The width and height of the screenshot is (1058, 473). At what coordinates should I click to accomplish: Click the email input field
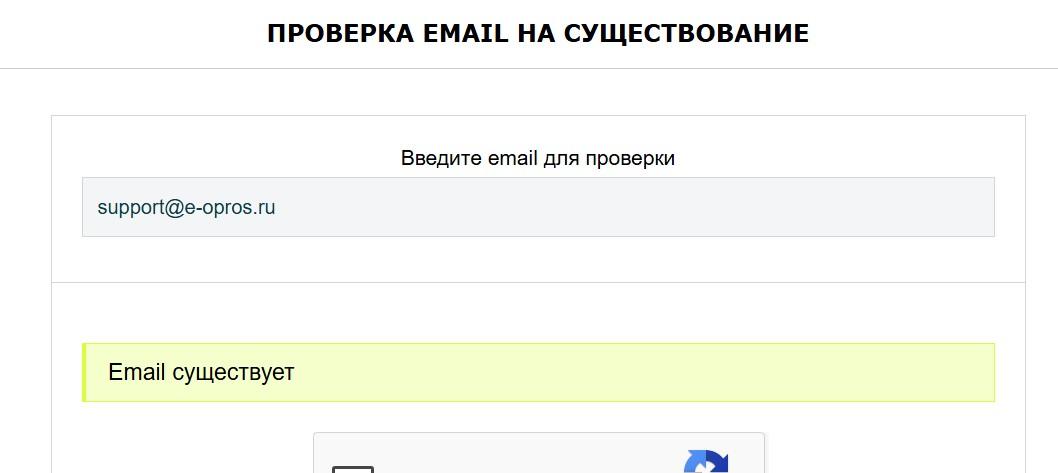[538, 207]
